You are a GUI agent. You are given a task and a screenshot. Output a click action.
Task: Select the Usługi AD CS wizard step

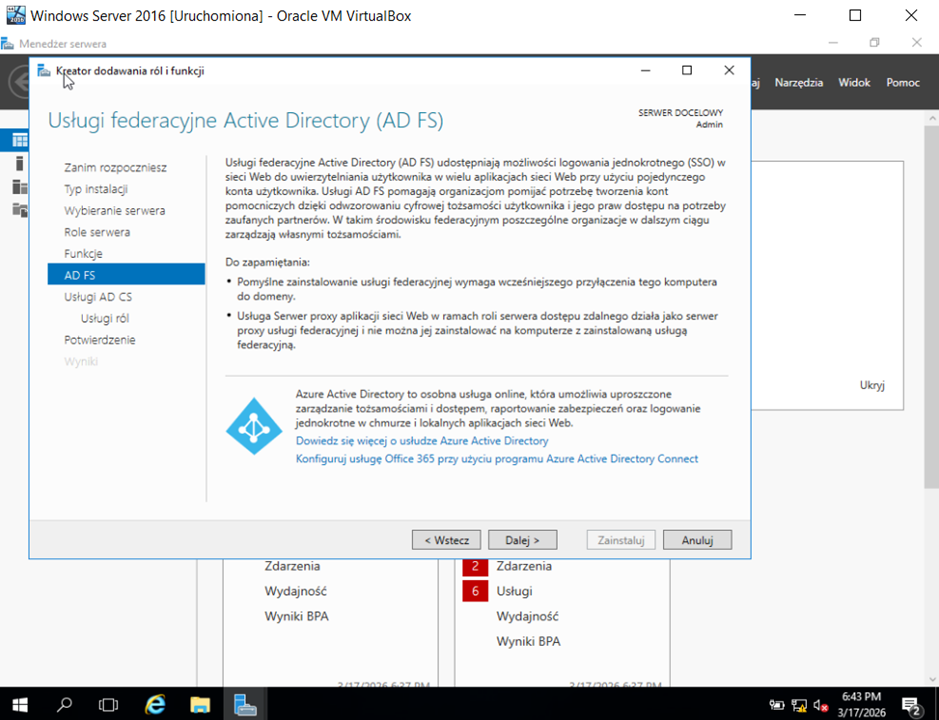(x=98, y=297)
